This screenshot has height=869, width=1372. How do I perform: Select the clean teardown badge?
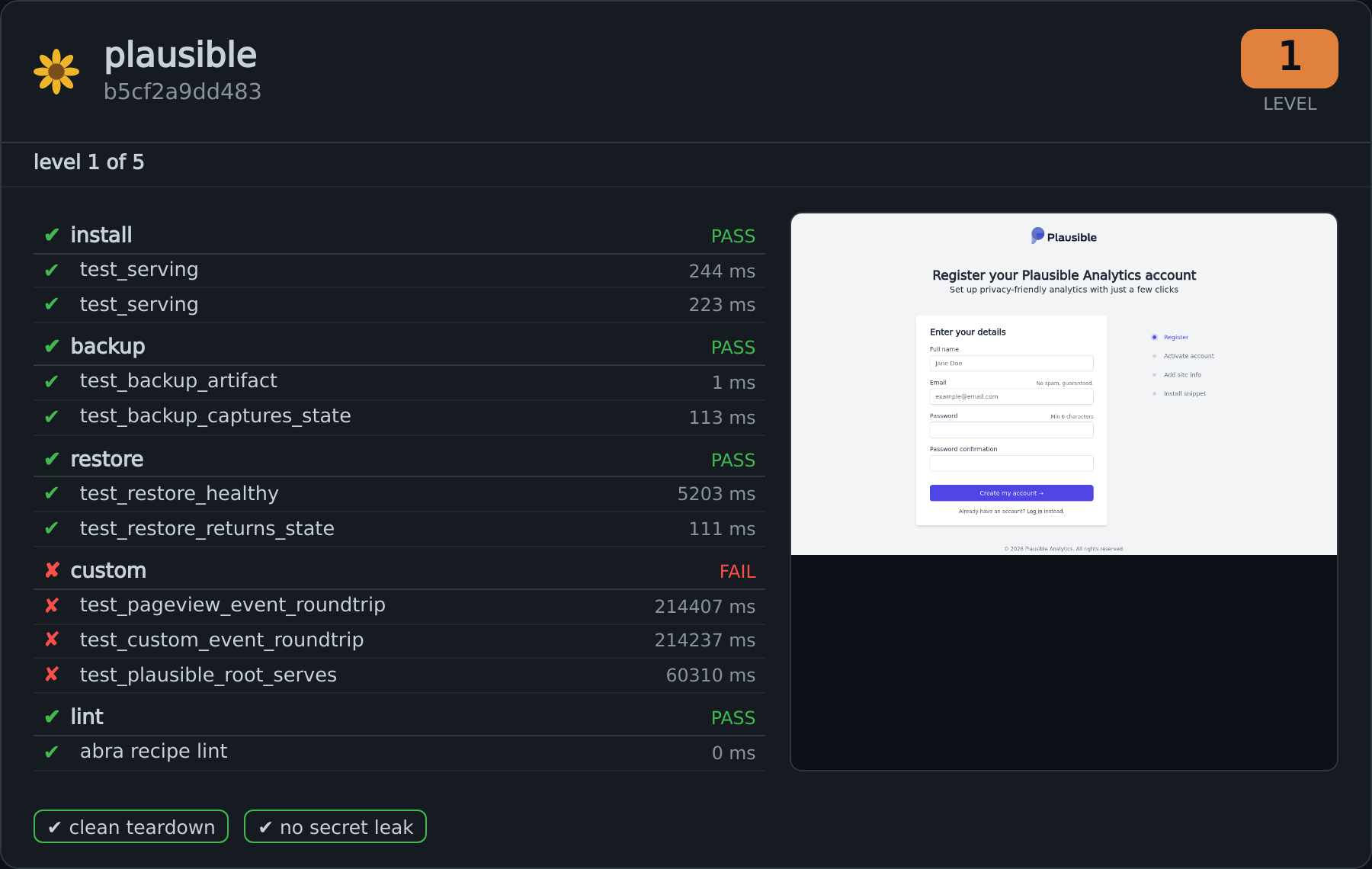[x=131, y=826]
